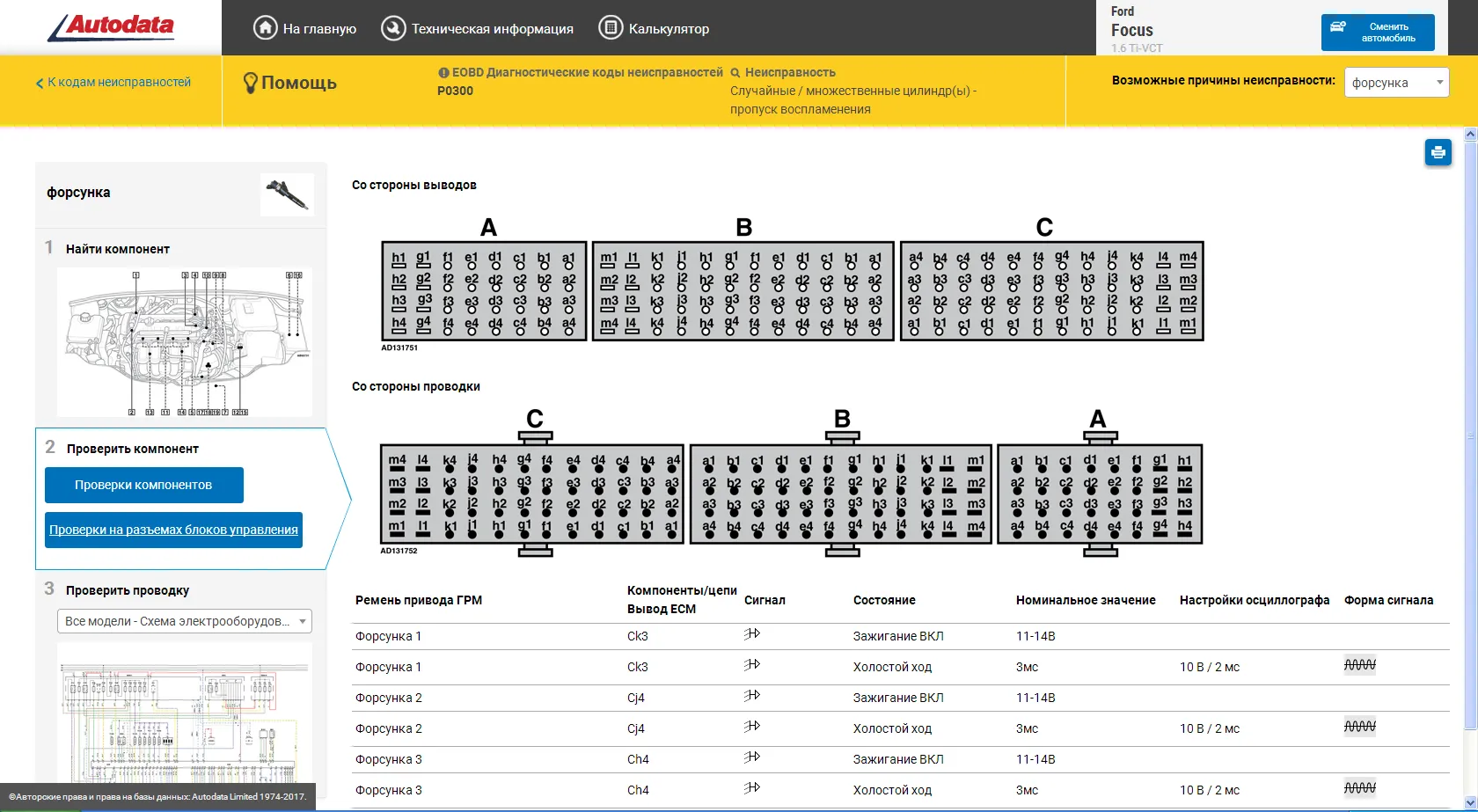Click the vertical scrollbar thumb
This screenshot has width=1478, height=812.
click(1470, 435)
